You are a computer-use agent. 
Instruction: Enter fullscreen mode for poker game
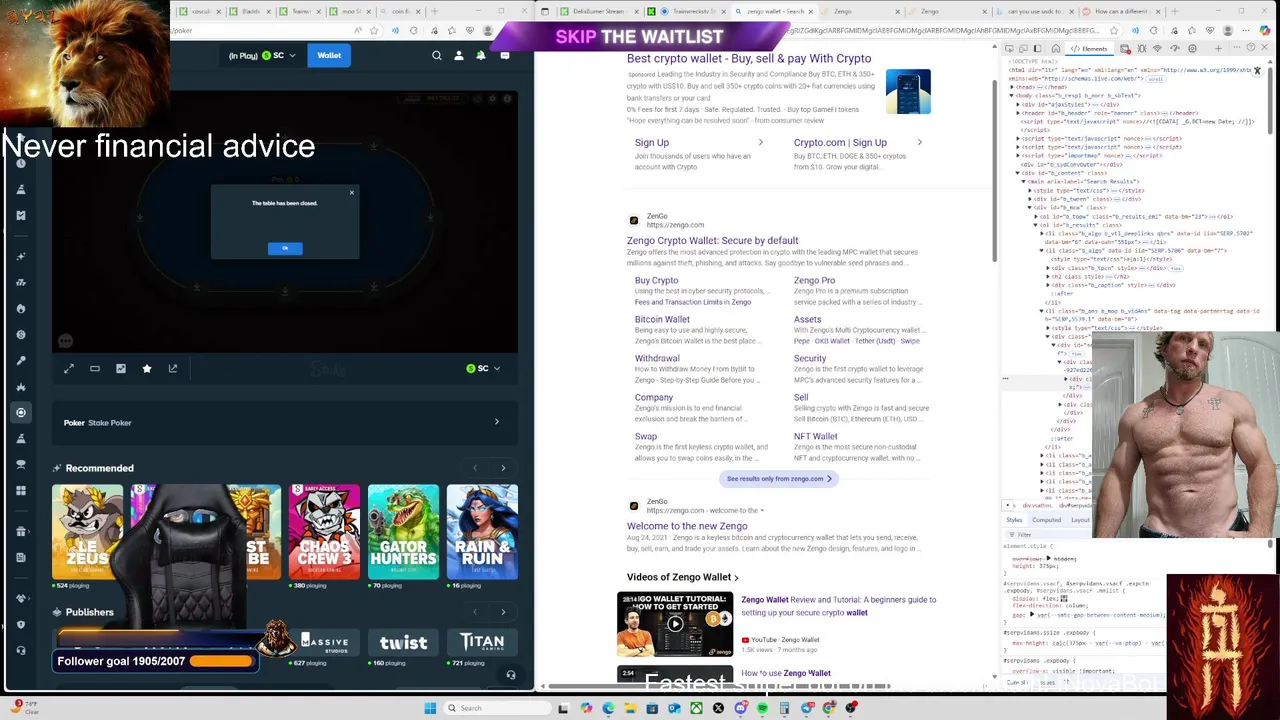69,369
